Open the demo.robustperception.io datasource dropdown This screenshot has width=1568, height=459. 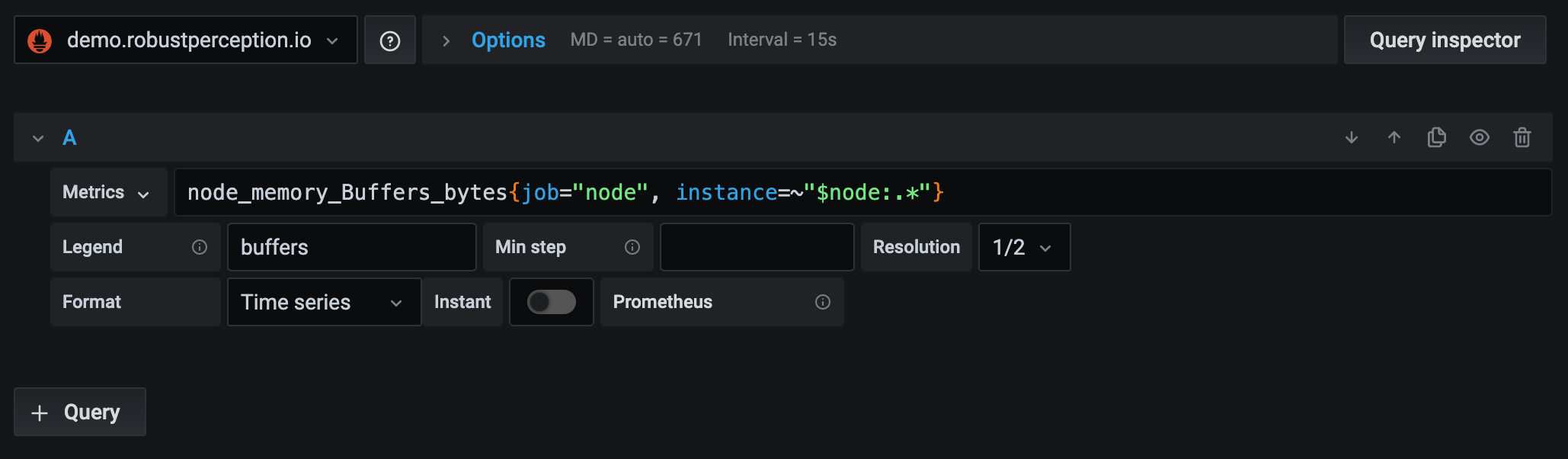click(185, 40)
